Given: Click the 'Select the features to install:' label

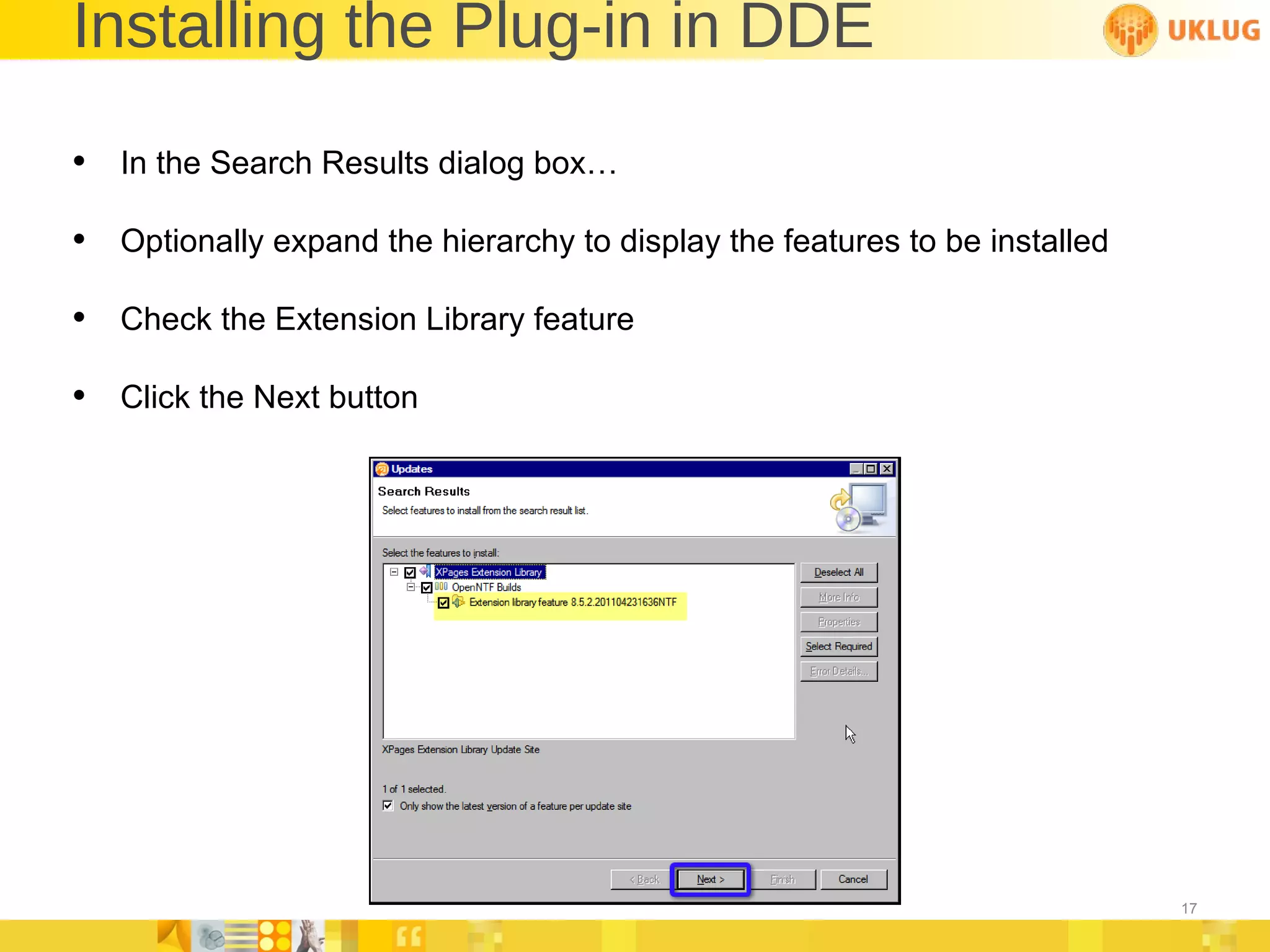Looking at the screenshot, I should click(x=440, y=553).
